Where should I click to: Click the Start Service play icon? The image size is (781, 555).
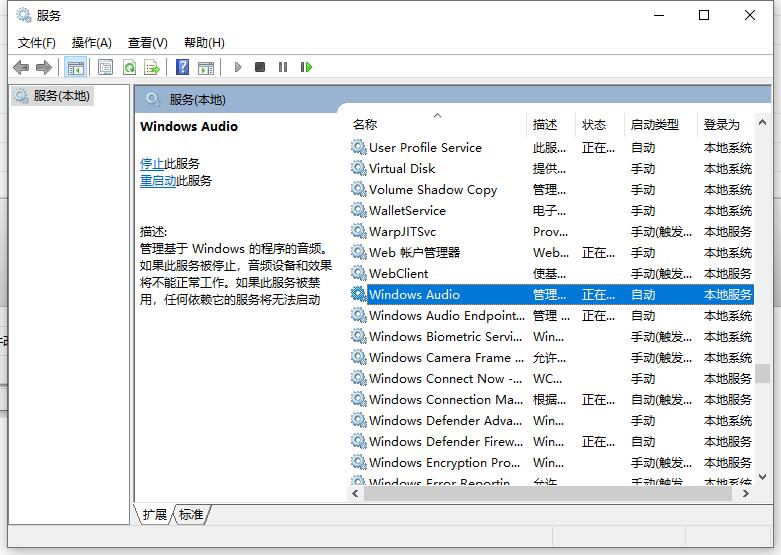click(x=238, y=67)
